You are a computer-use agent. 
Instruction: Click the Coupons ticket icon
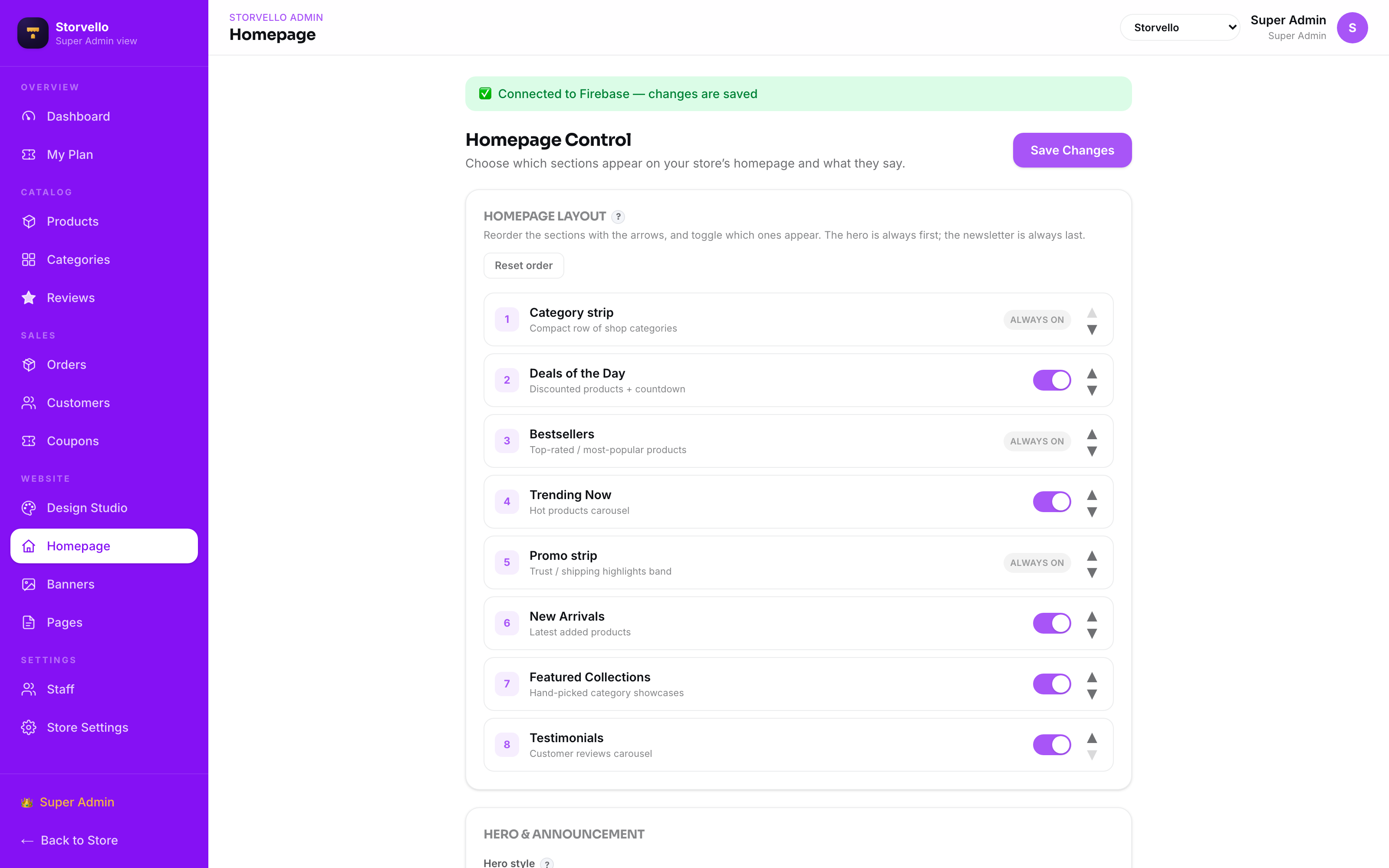click(29, 441)
